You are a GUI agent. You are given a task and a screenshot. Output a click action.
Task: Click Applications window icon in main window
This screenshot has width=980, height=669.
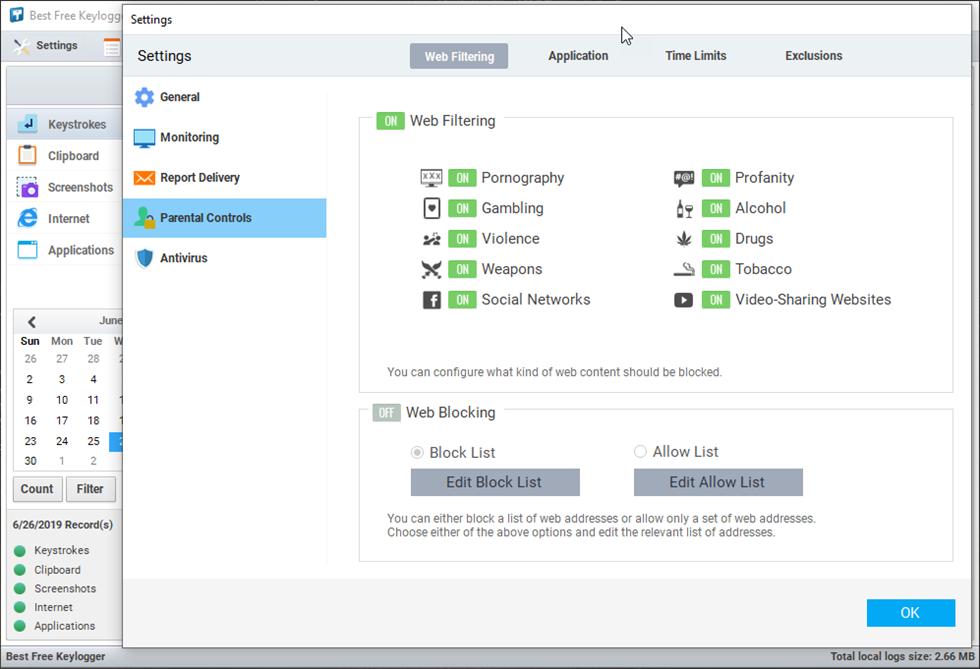27,249
